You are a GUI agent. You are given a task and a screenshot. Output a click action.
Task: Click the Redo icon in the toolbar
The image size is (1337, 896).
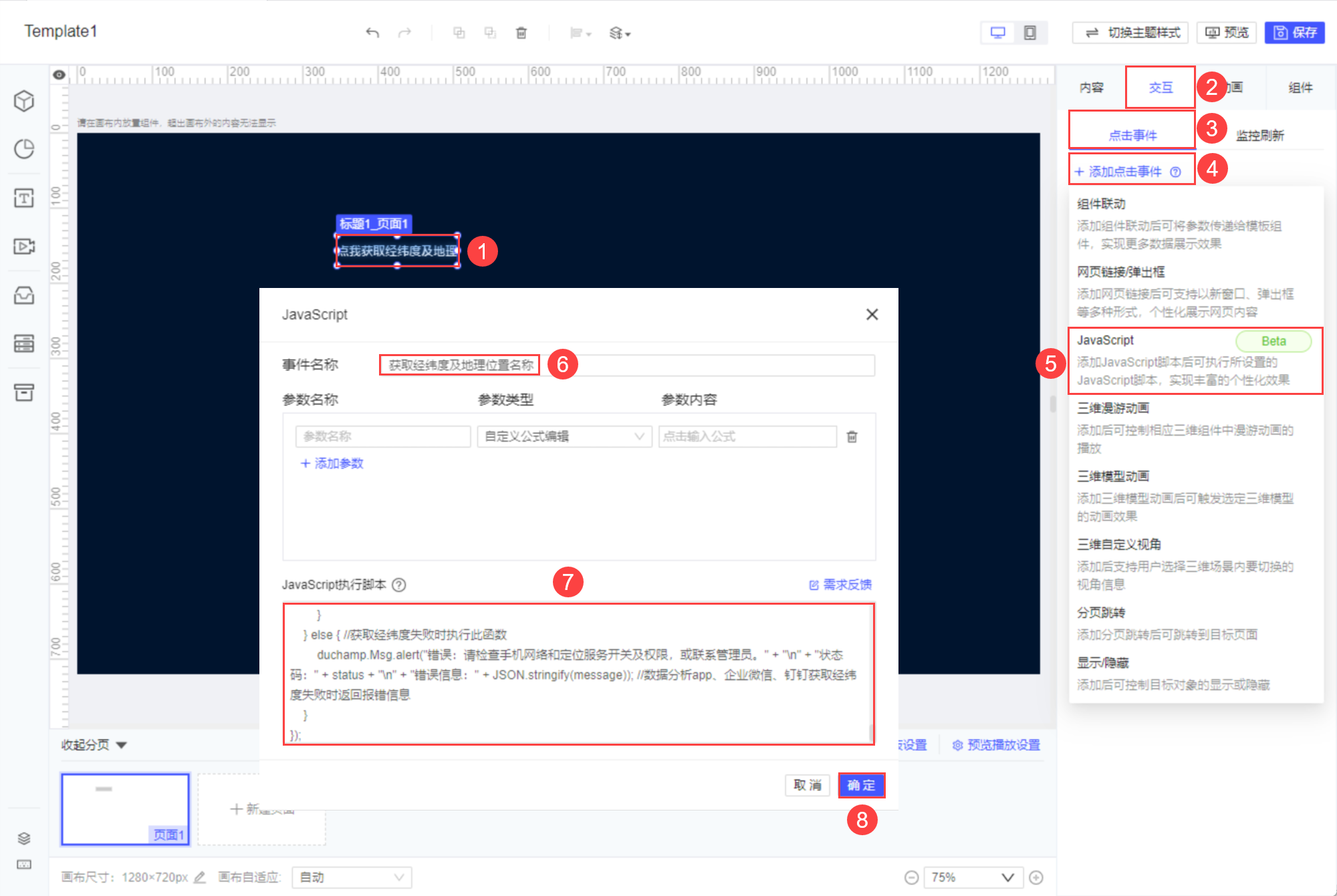pos(404,33)
